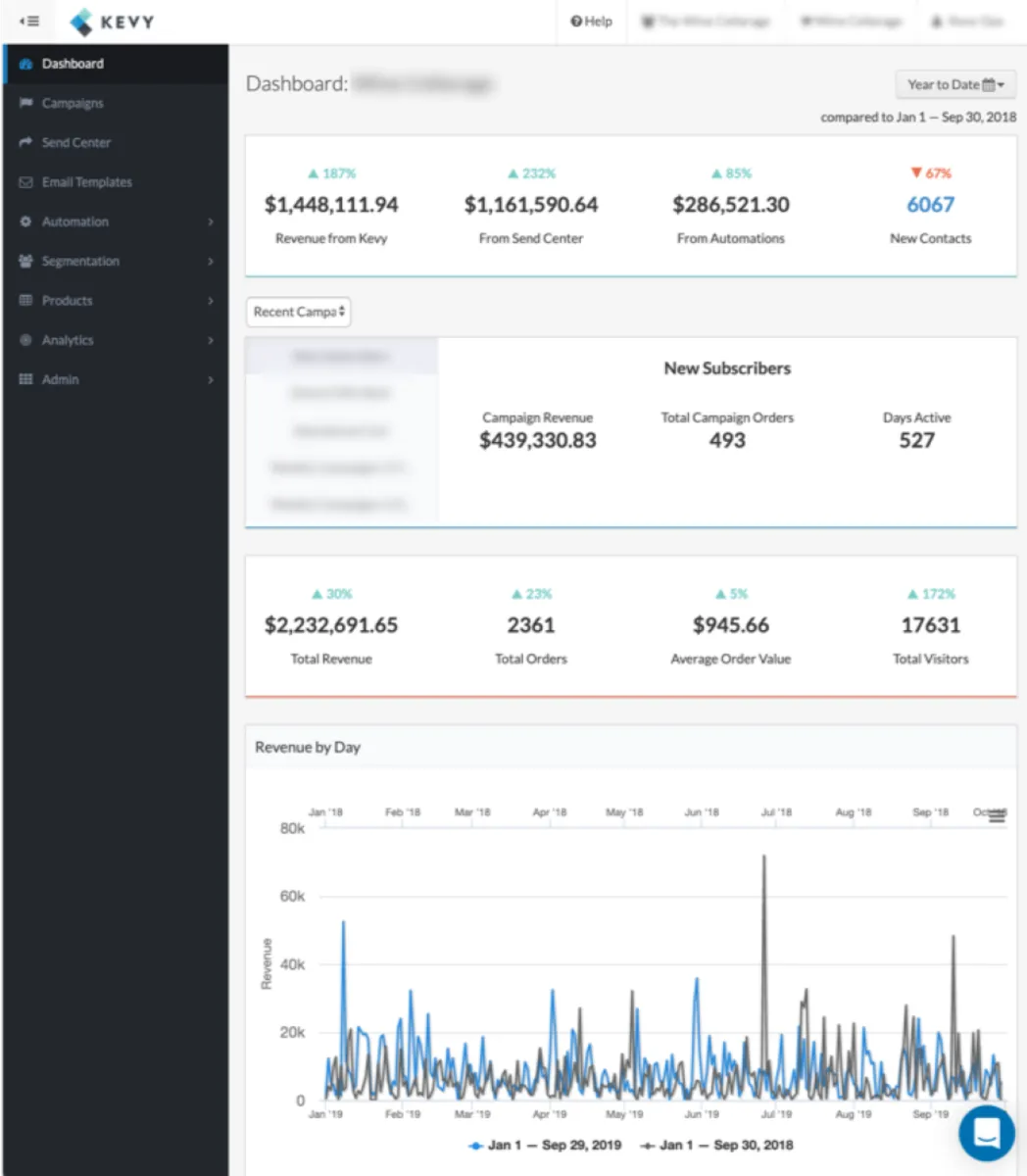This screenshot has width=1027, height=1176.
Task: Open the Analytics sidebar menu
Action: [x=68, y=340]
